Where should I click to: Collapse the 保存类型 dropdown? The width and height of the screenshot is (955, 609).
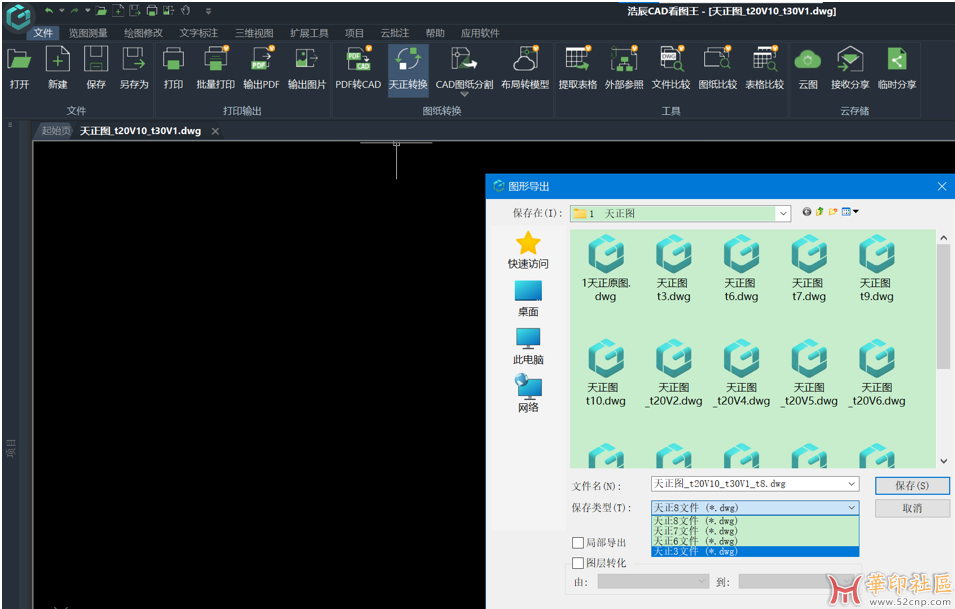click(x=851, y=507)
